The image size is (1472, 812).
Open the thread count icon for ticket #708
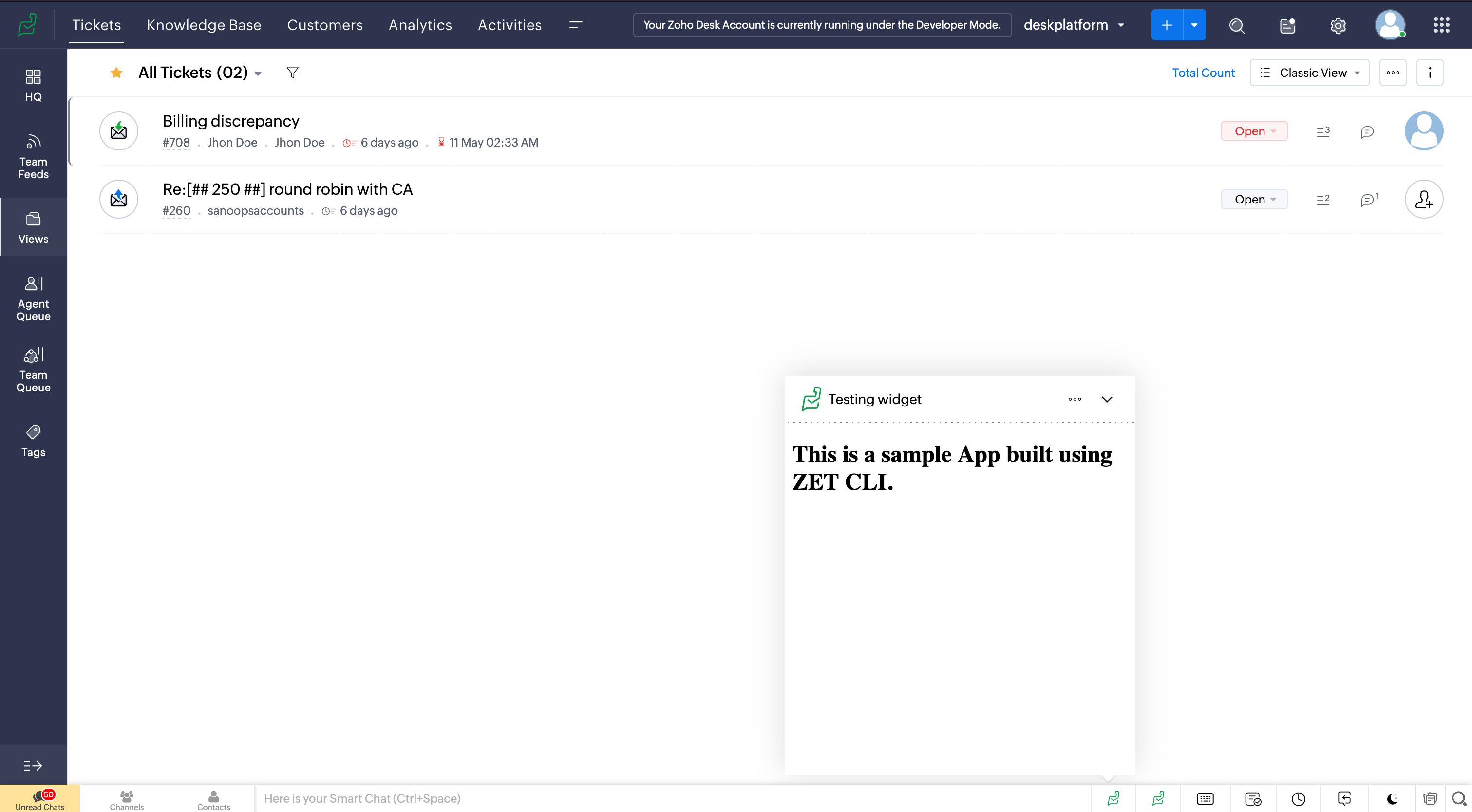pos(1323,131)
